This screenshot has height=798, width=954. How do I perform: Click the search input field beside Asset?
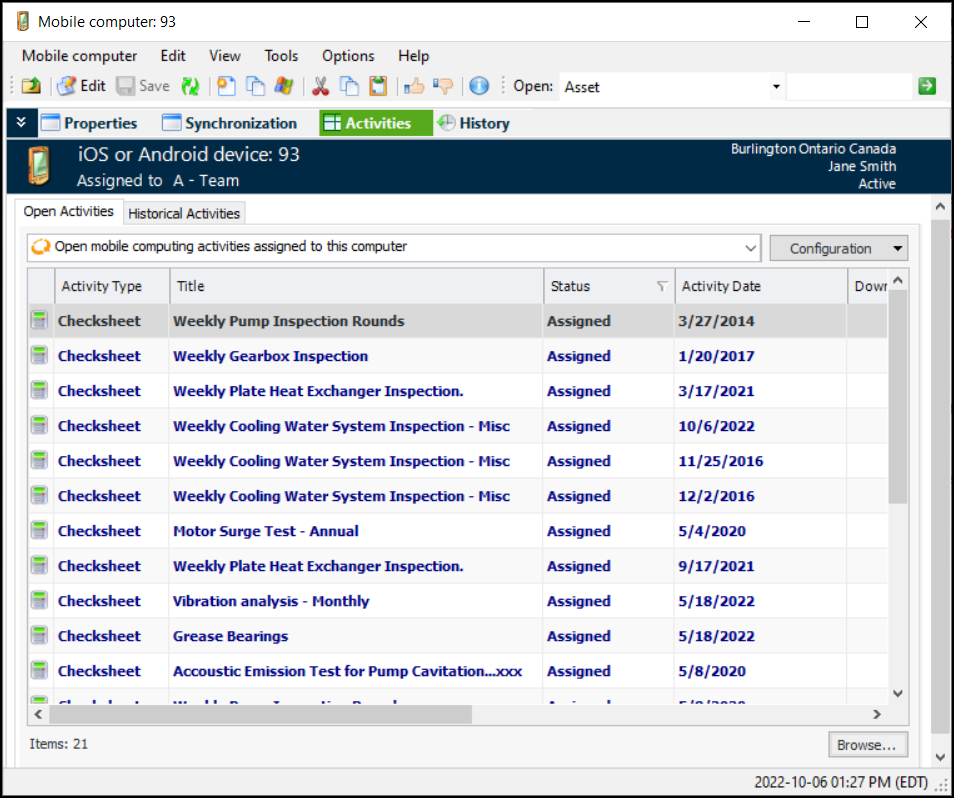pos(848,87)
